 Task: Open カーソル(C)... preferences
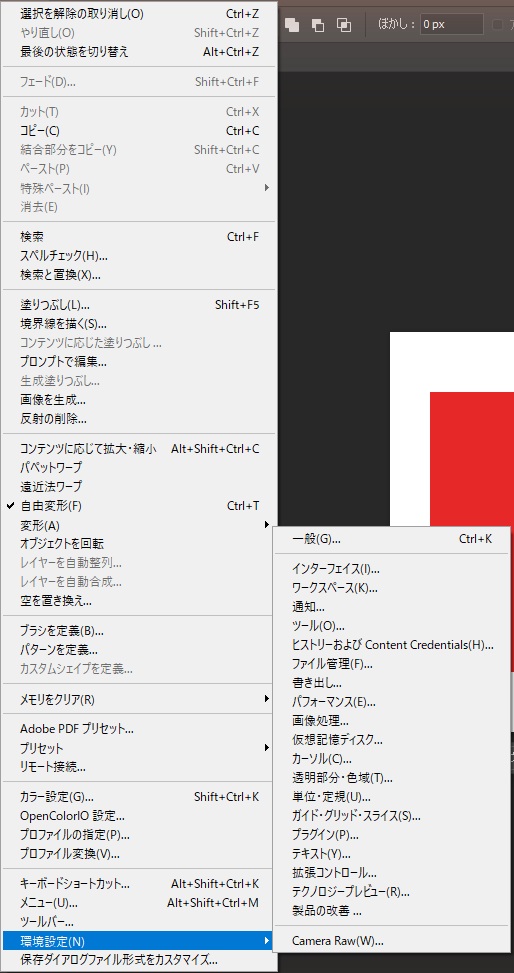(392, 758)
